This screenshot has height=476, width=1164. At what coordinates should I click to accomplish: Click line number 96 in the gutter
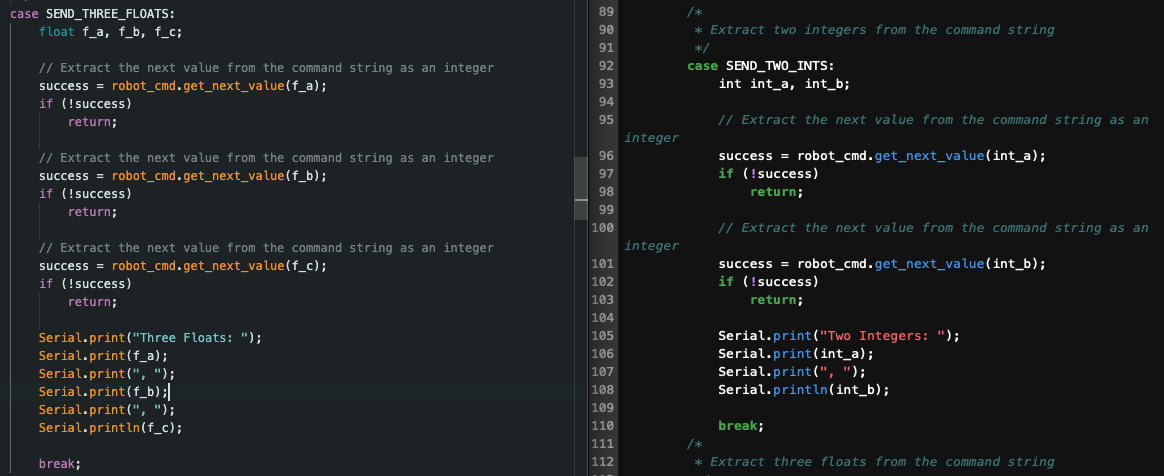[x=604, y=156]
